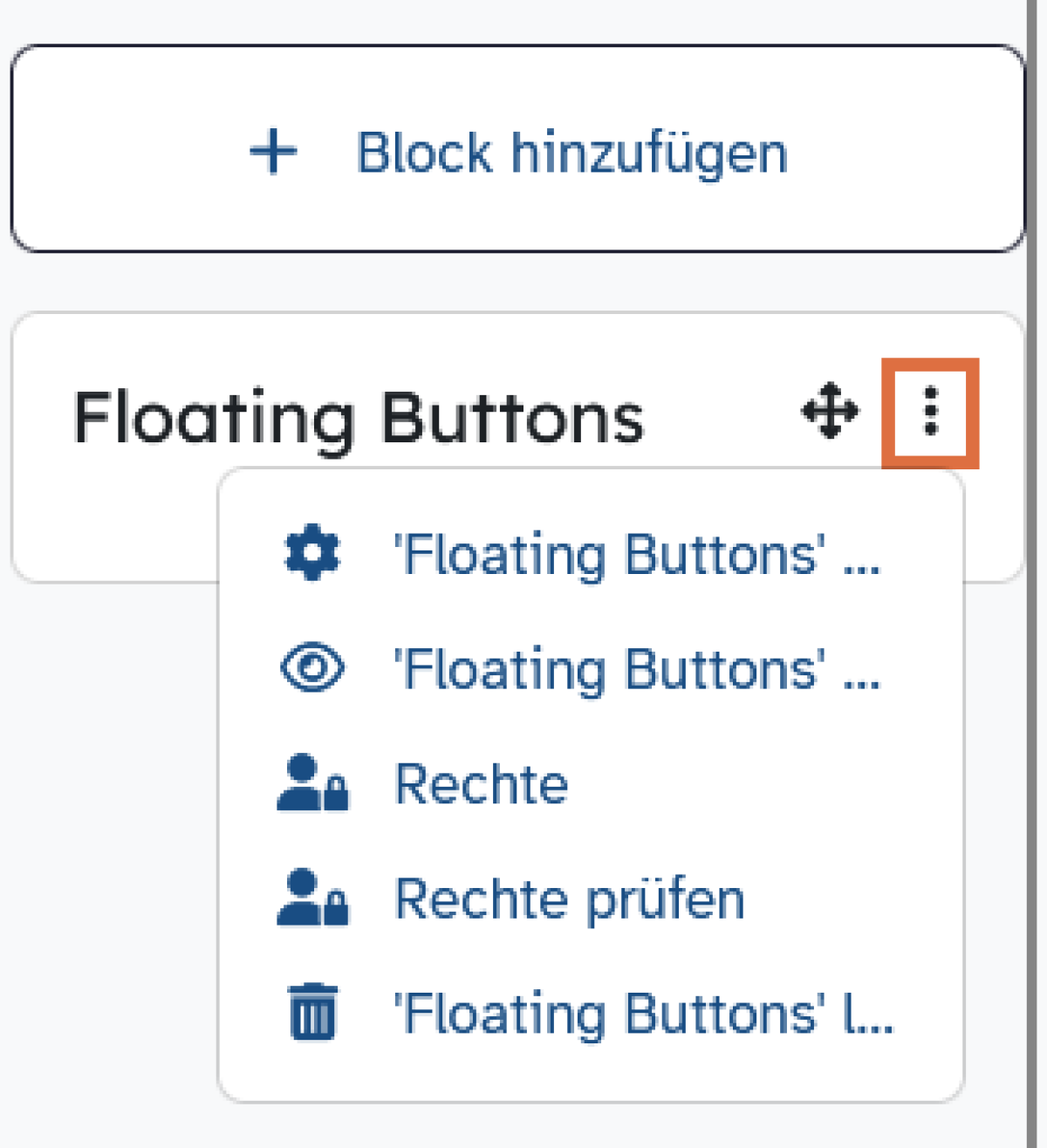Screen dimensions: 1047x1148
Task: Open the "Rechte" menu entry text
Action: (x=482, y=783)
